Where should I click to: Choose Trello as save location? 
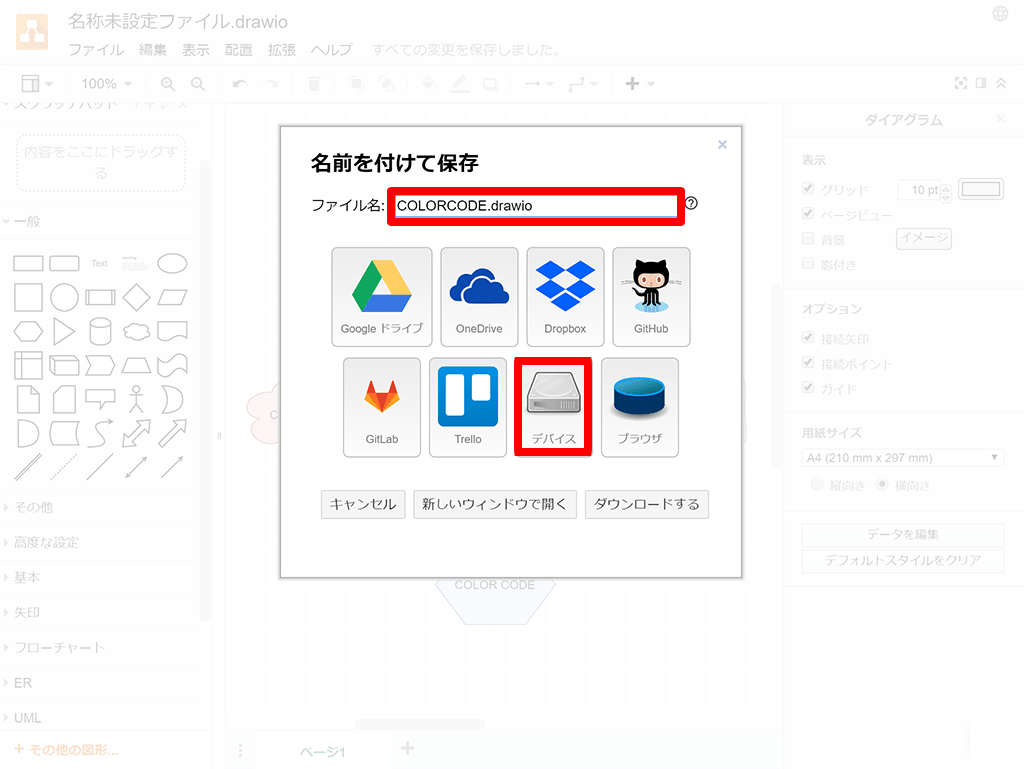468,407
